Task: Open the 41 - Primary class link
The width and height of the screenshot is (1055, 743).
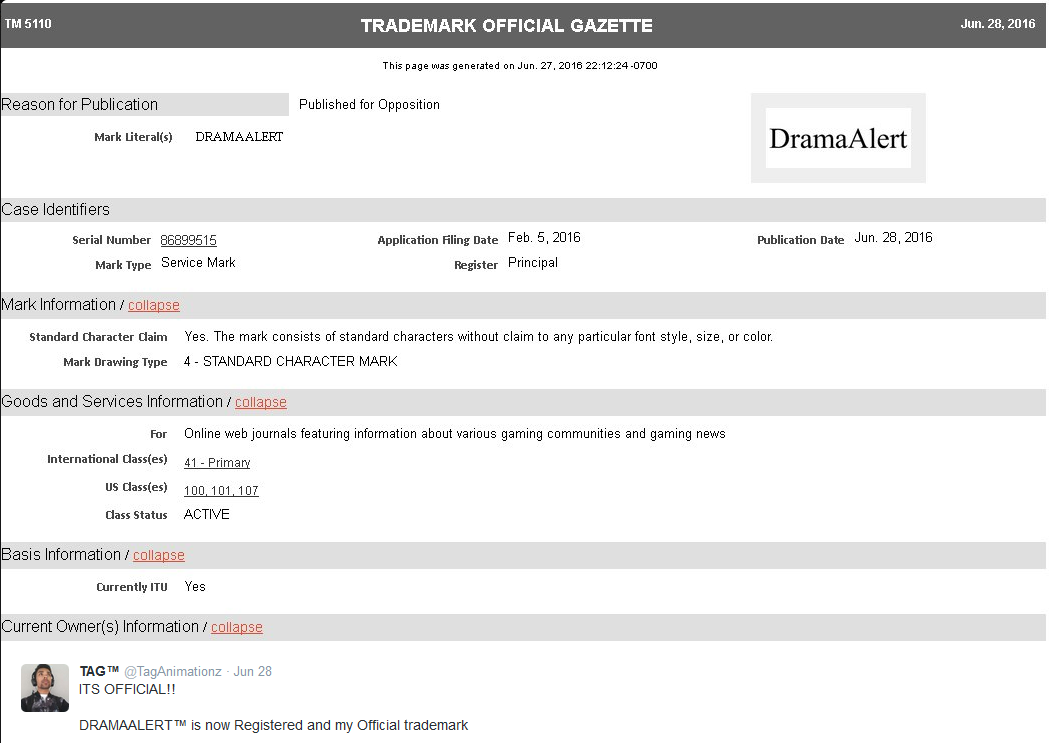Action: point(217,462)
